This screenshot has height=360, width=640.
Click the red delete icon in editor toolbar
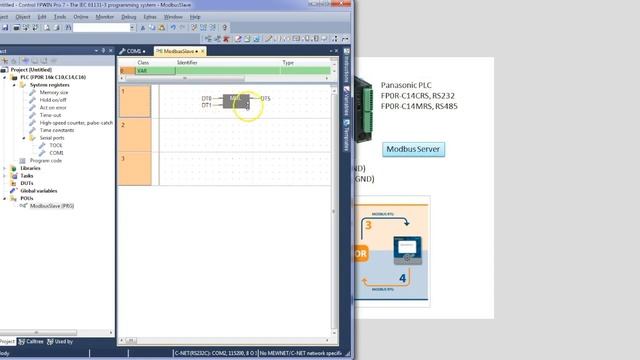227,39
